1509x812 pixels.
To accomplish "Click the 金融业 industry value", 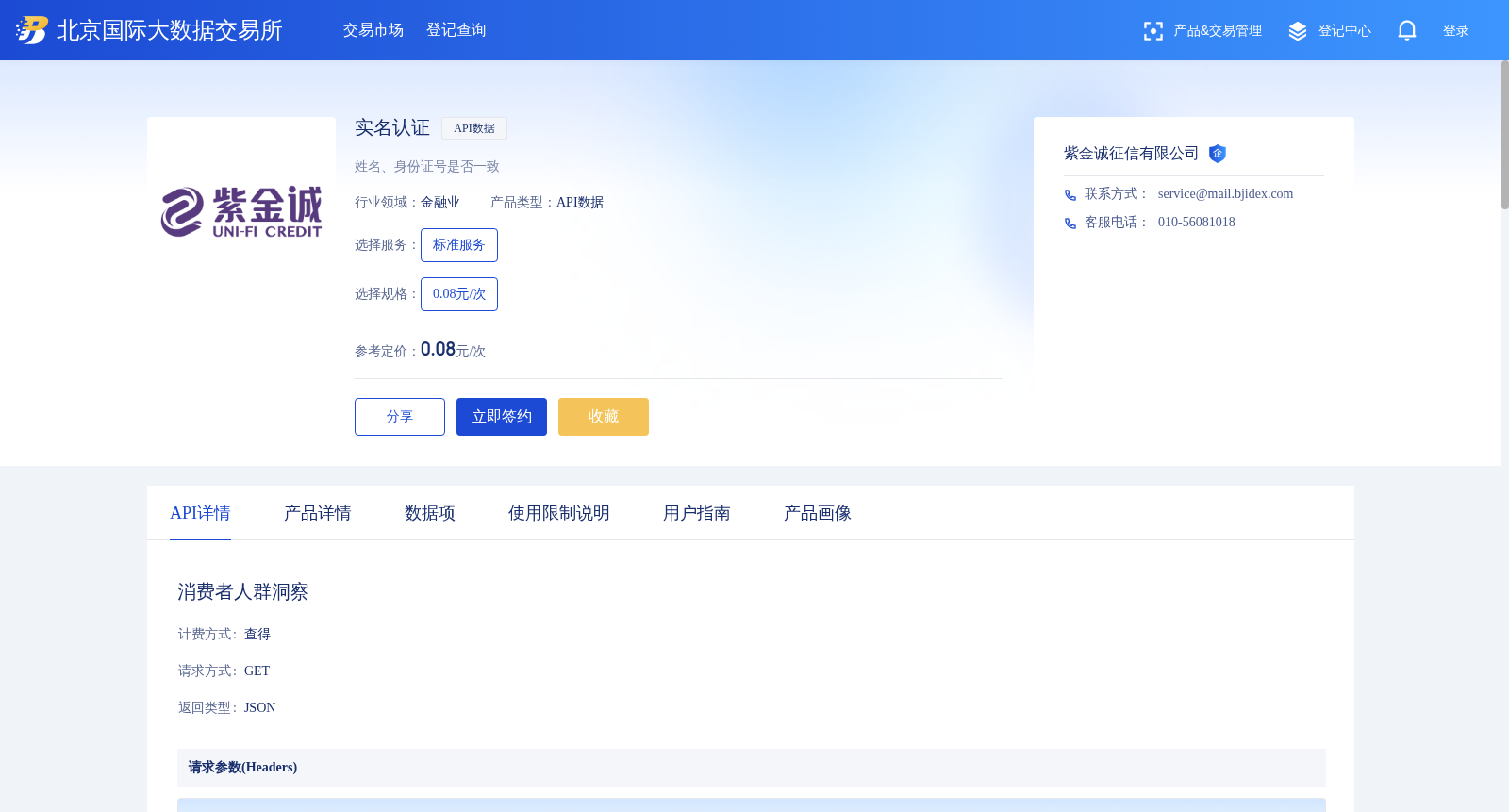I will [440, 203].
